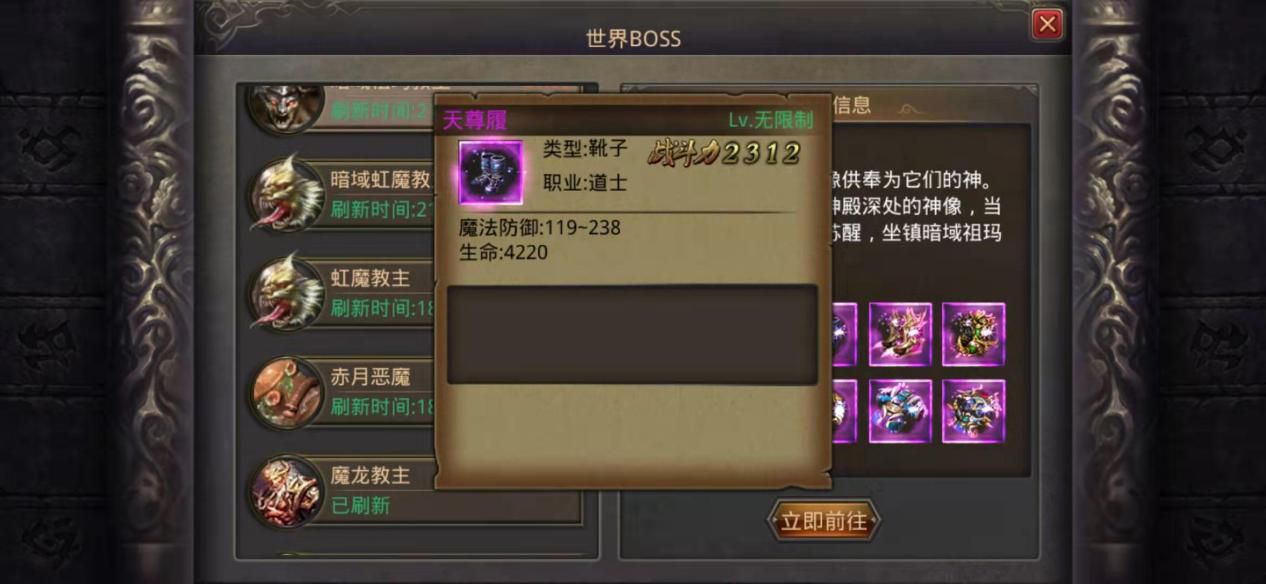Tap the partially hidden bottom-left reward icon
Viewport: 1266px width, 584px height.
tap(844, 411)
